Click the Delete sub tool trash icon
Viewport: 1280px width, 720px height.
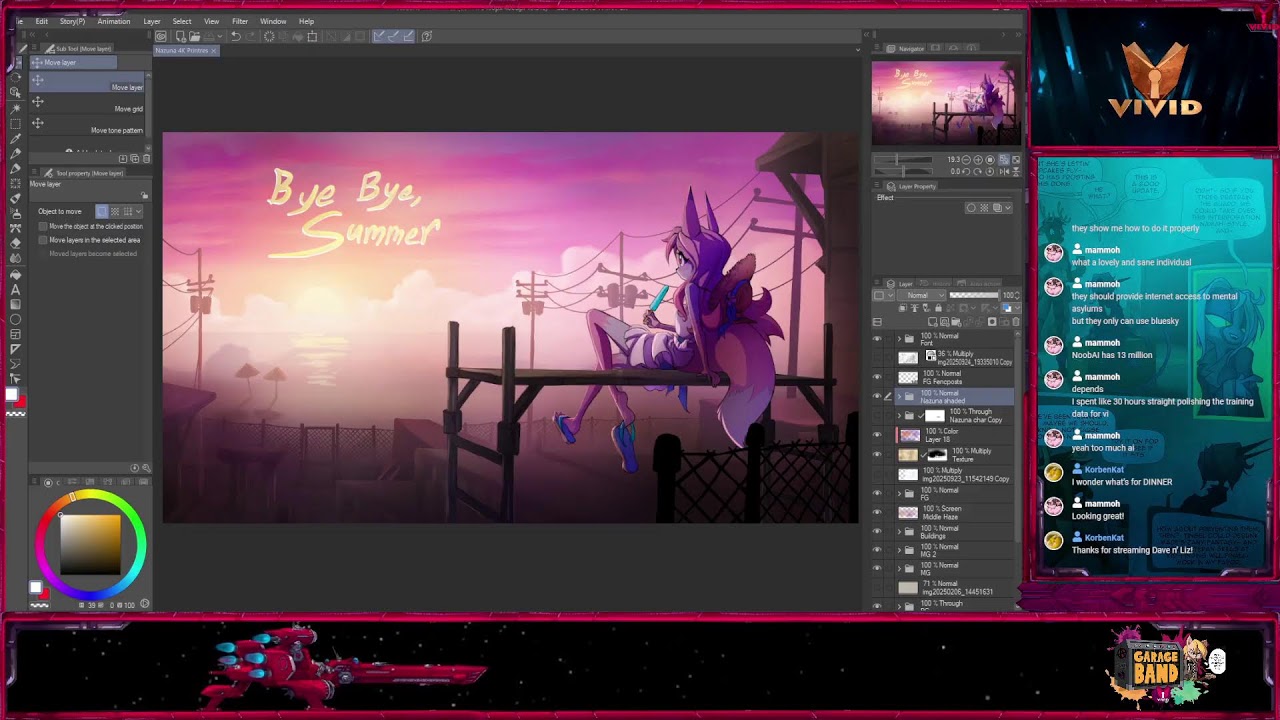[x=146, y=158]
